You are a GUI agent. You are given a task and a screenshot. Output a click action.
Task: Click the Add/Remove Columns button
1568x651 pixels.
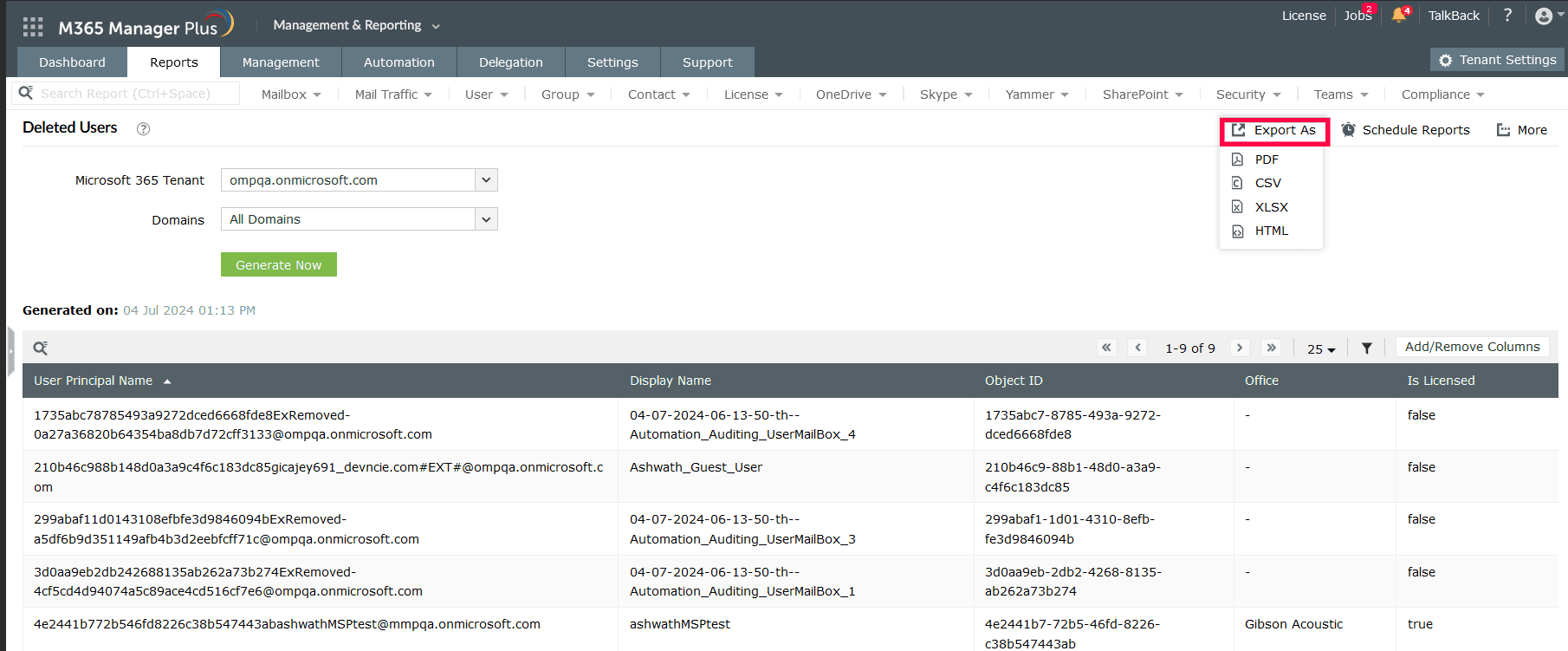[1472, 347]
